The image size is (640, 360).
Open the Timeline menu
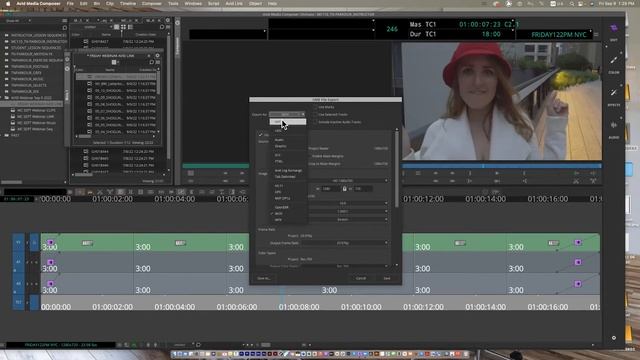point(128,4)
